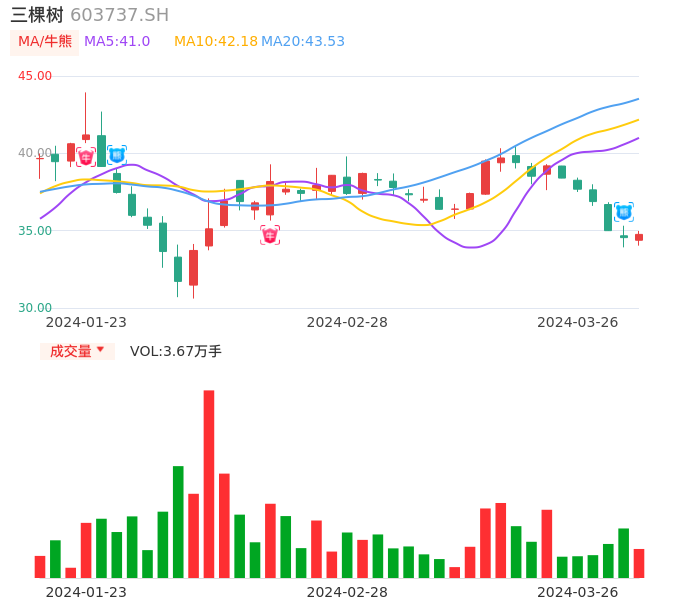Viewport: 686px width, 606px height.
Task: Toggle the MA10 line label
Action: point(215,42)
